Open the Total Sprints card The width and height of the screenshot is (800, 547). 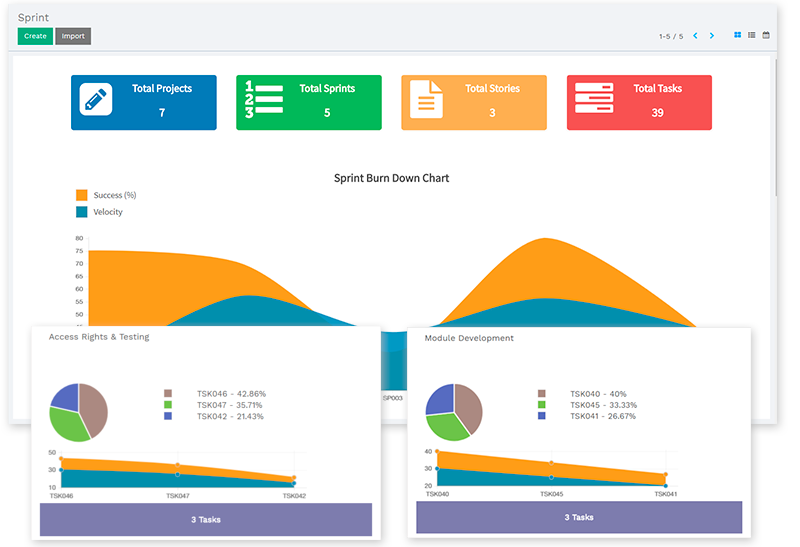[309, 103]
